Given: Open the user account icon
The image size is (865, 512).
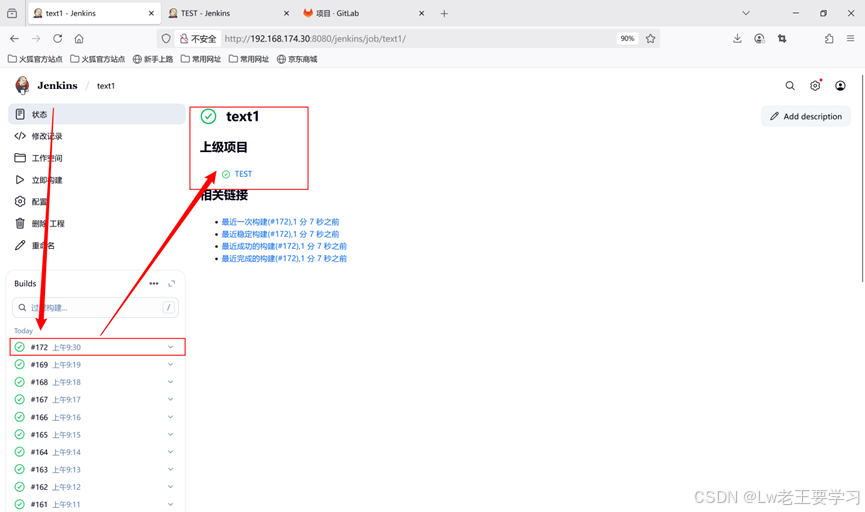Looking at the screenshot, I should (x=840, y=86).
